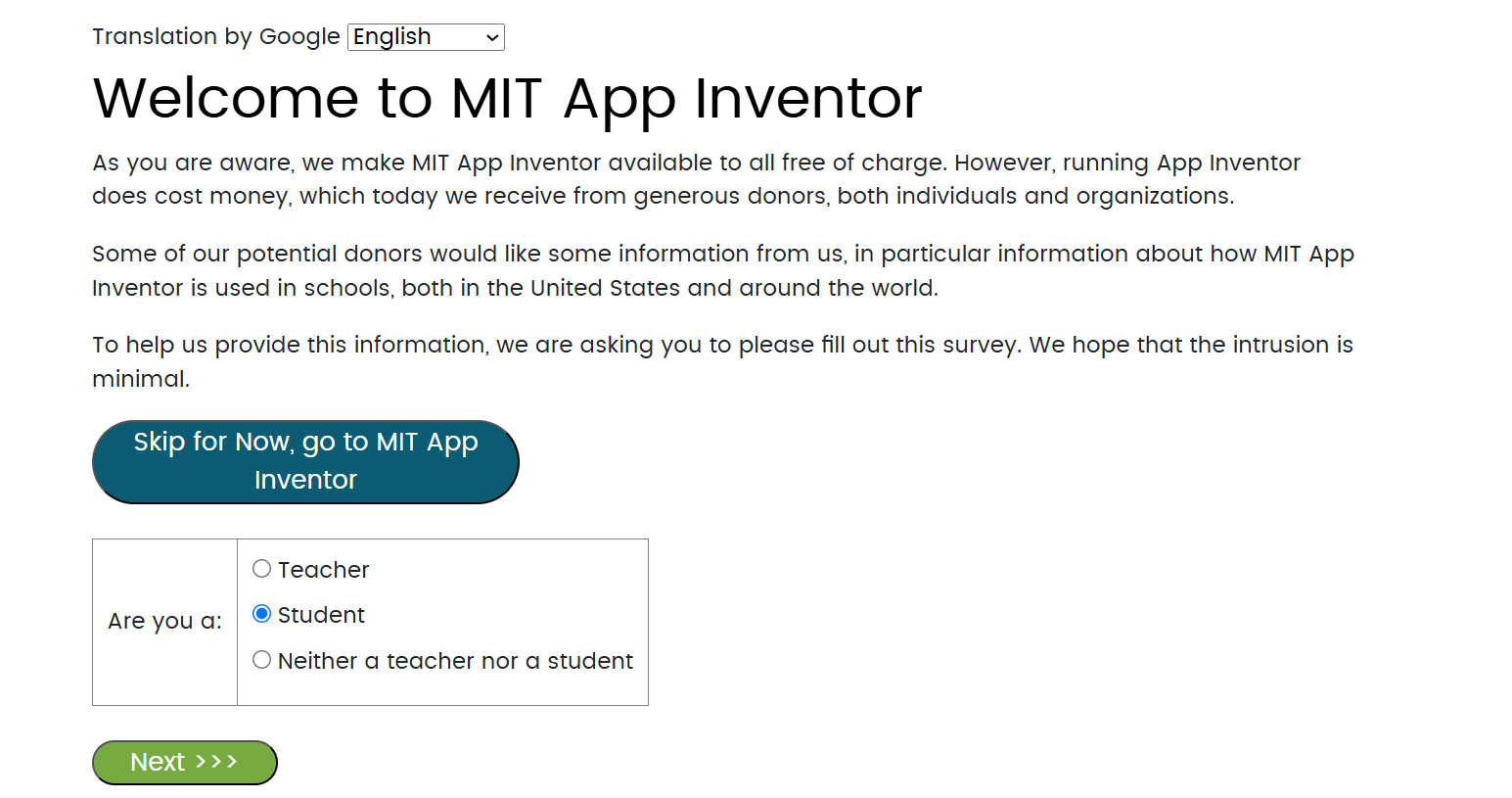Choose the Neither a teacher nor a student radio

pyautogui.click(x=261, y=660)
